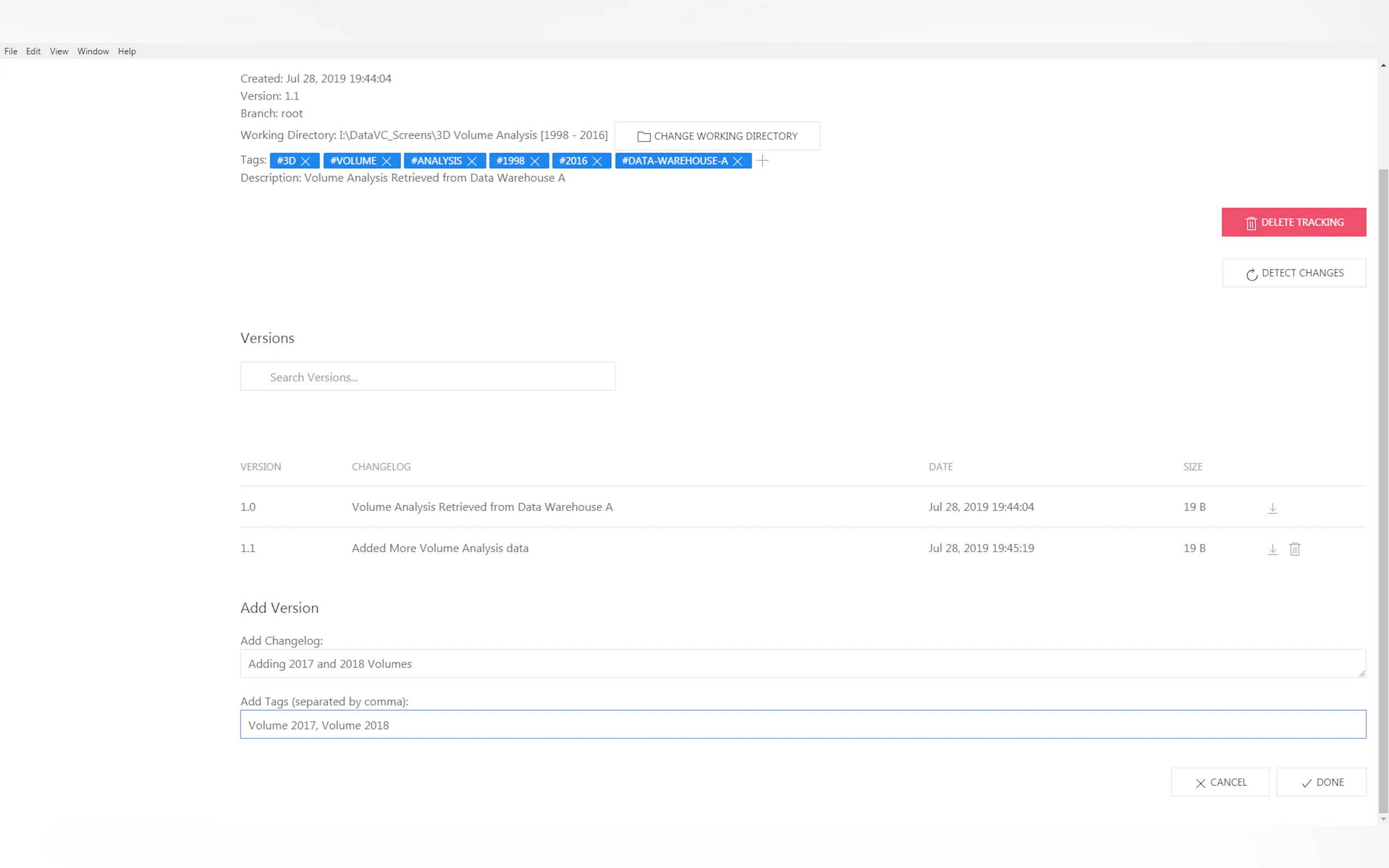Screen dimensions: 1389x868
Task: Click changelog 'Added More Volume Analysis data'
Action: (440, 548)
